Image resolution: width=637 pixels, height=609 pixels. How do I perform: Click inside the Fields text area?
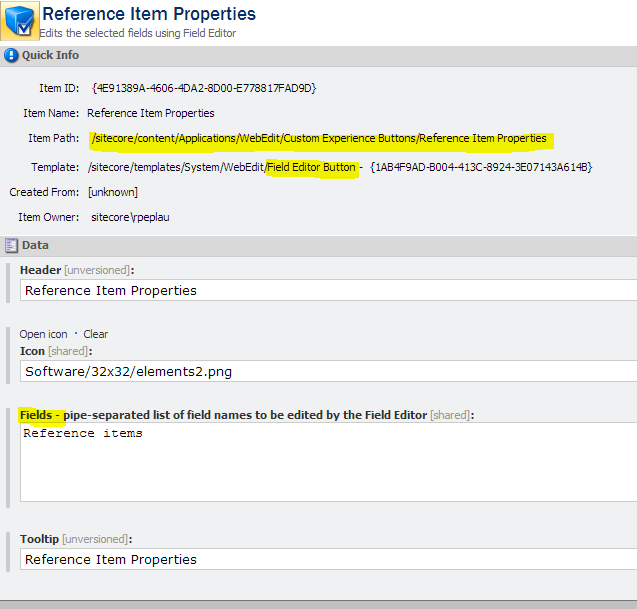pos(328,462)
